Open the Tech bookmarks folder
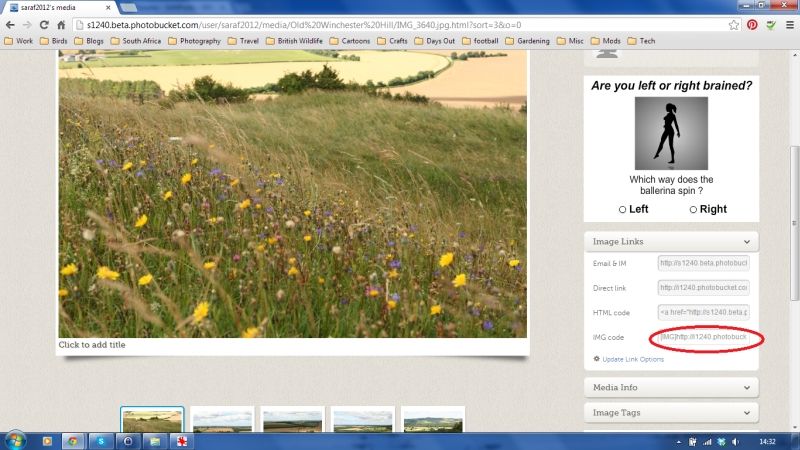 click(x=641, y=41)
